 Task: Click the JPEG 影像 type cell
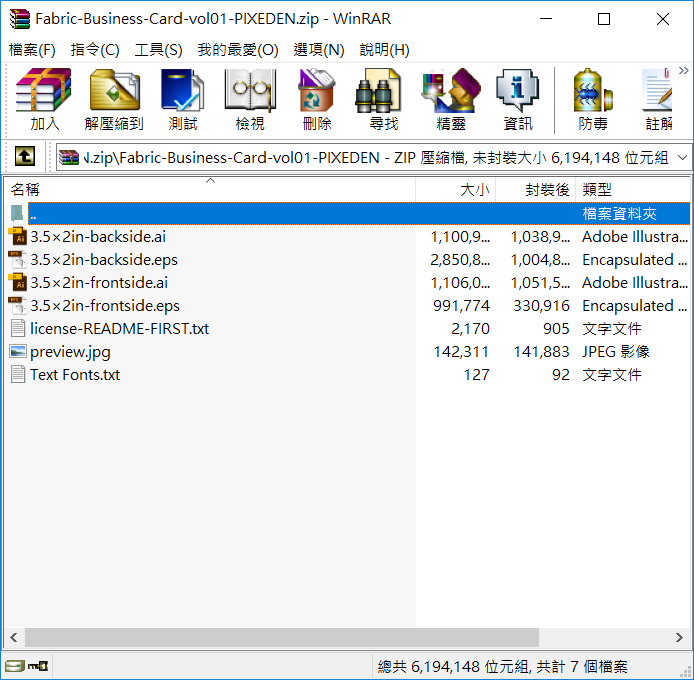615,352
